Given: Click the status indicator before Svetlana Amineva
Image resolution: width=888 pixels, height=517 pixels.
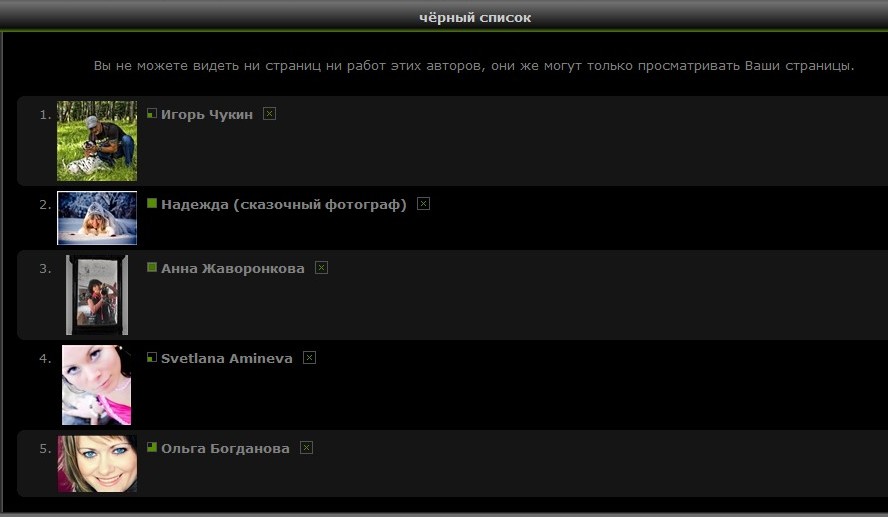Looking at the screenshot, I should [x=152, y=357].
